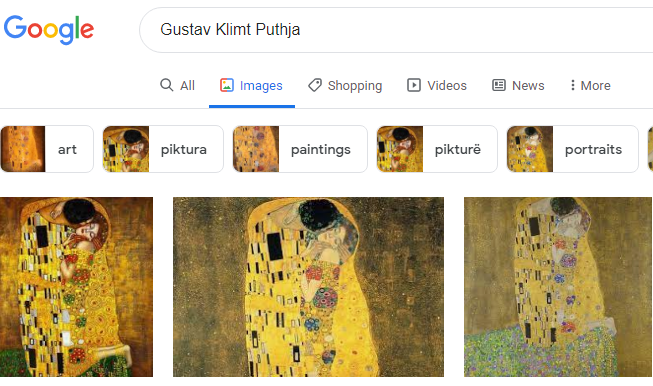
Task: Open the Videos tab
Action: [x=437, y=85]
